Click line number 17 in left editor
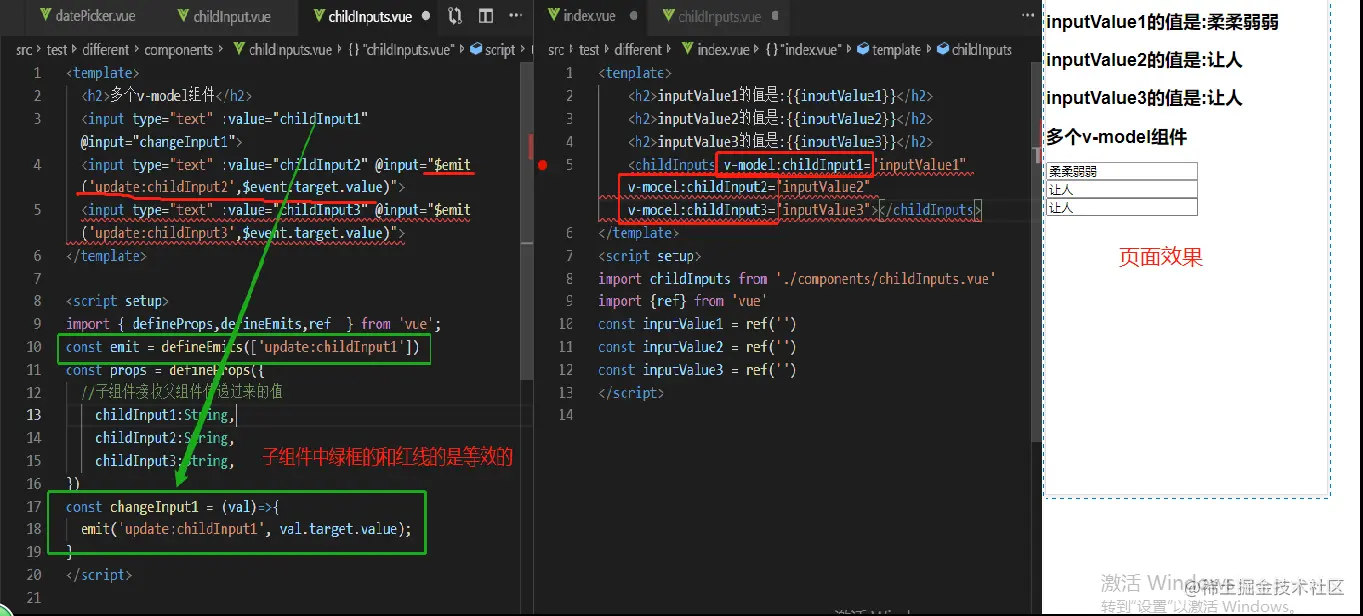Screen dimensions: 1363x616 [x=35, y=507]
